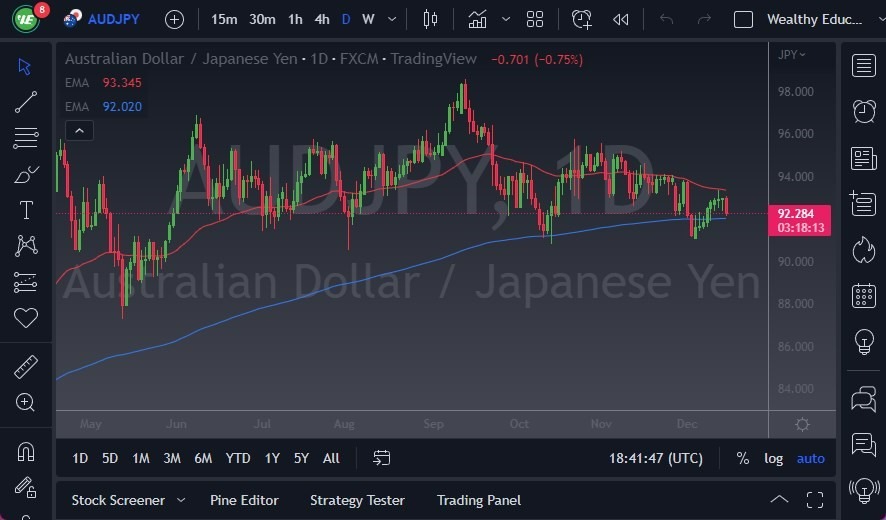886x520 pixels.
Task: Open the Hotlists flame panel
Action: [x=863, y=250]
